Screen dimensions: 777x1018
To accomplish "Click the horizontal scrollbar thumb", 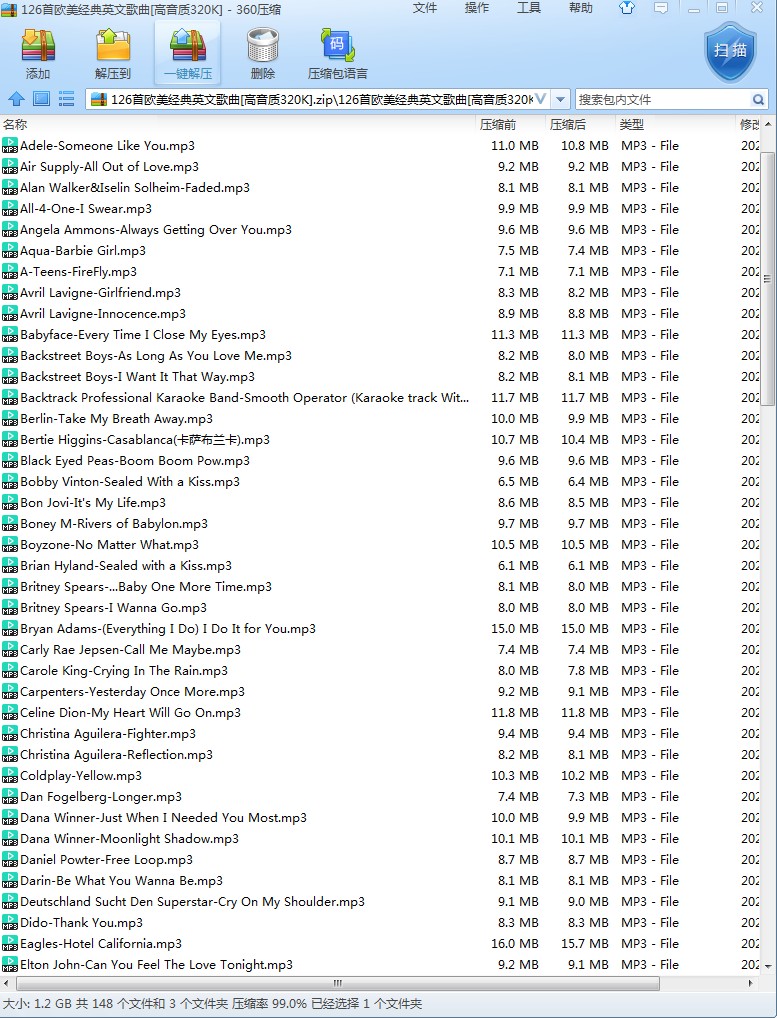I will point(336,983).
